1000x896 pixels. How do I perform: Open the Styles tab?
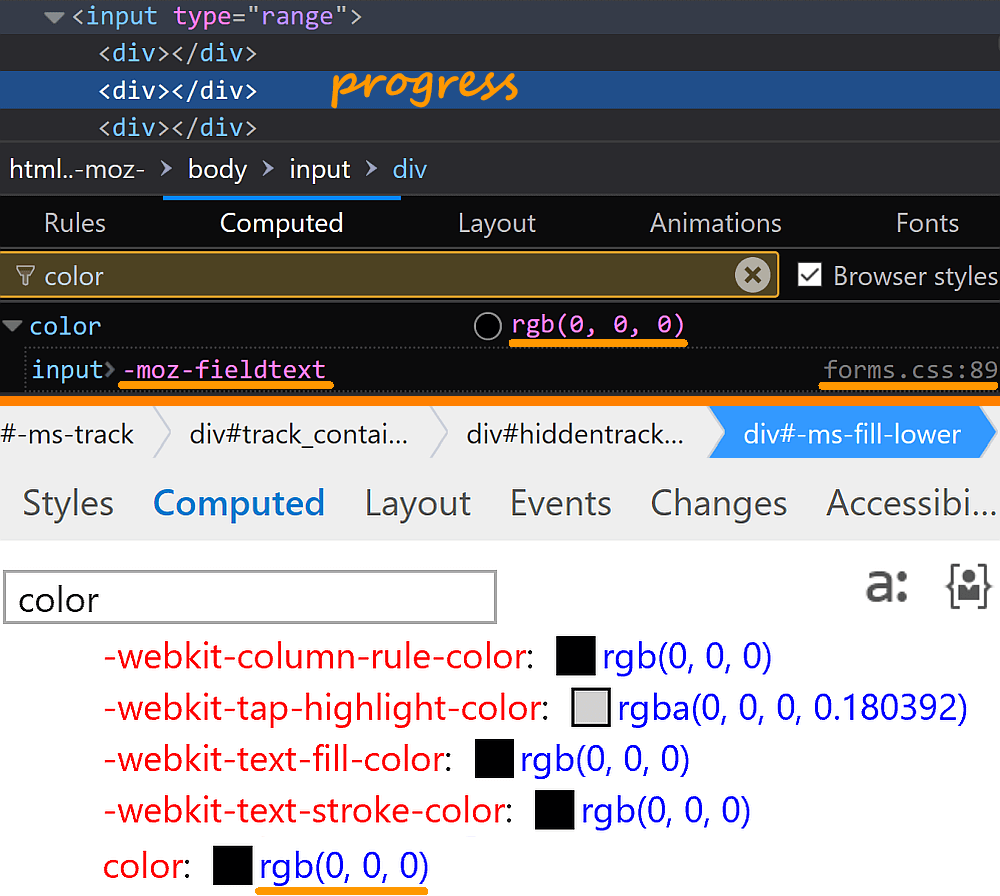pos(68,503)
